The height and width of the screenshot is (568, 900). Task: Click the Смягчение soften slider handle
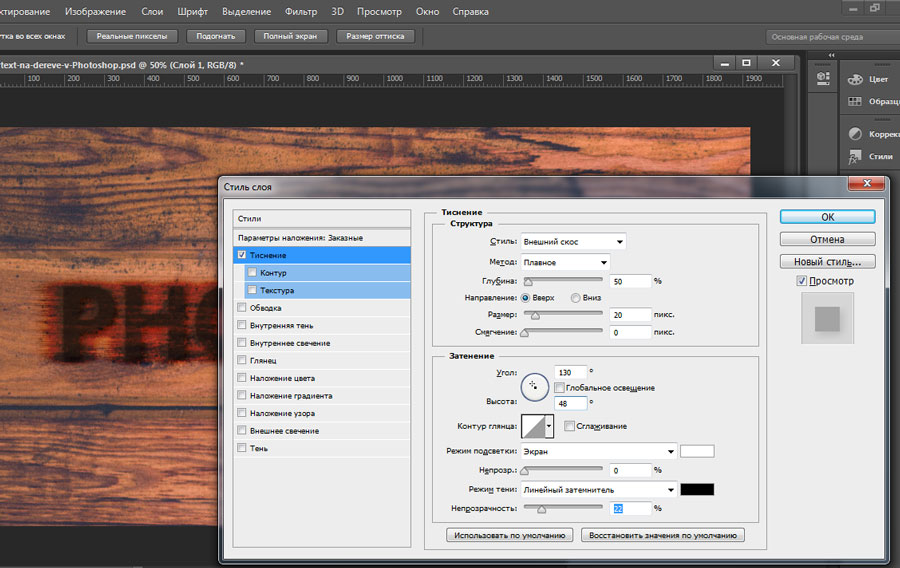[x=524, y=333]
